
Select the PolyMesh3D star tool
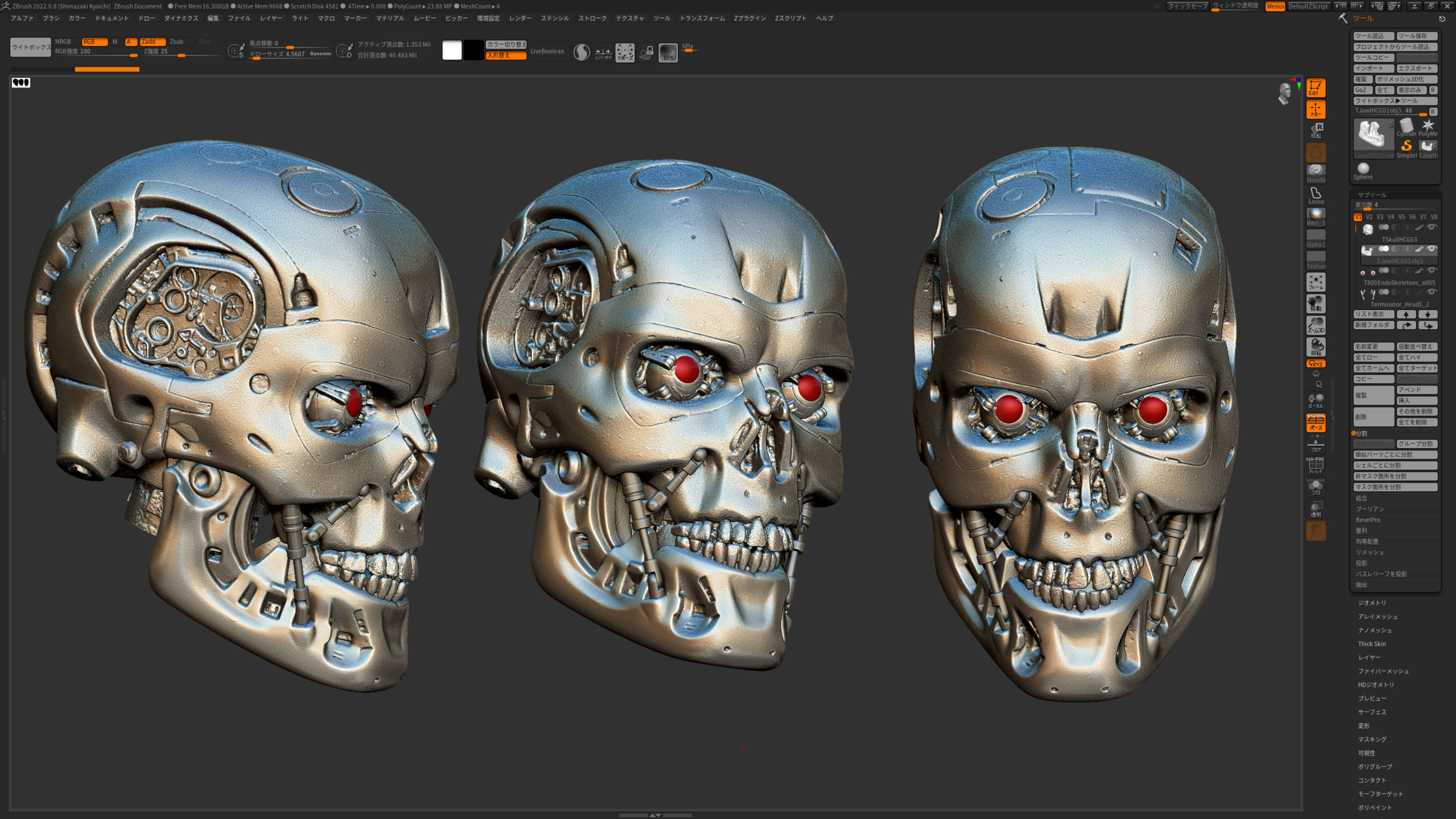(1428, 128)
